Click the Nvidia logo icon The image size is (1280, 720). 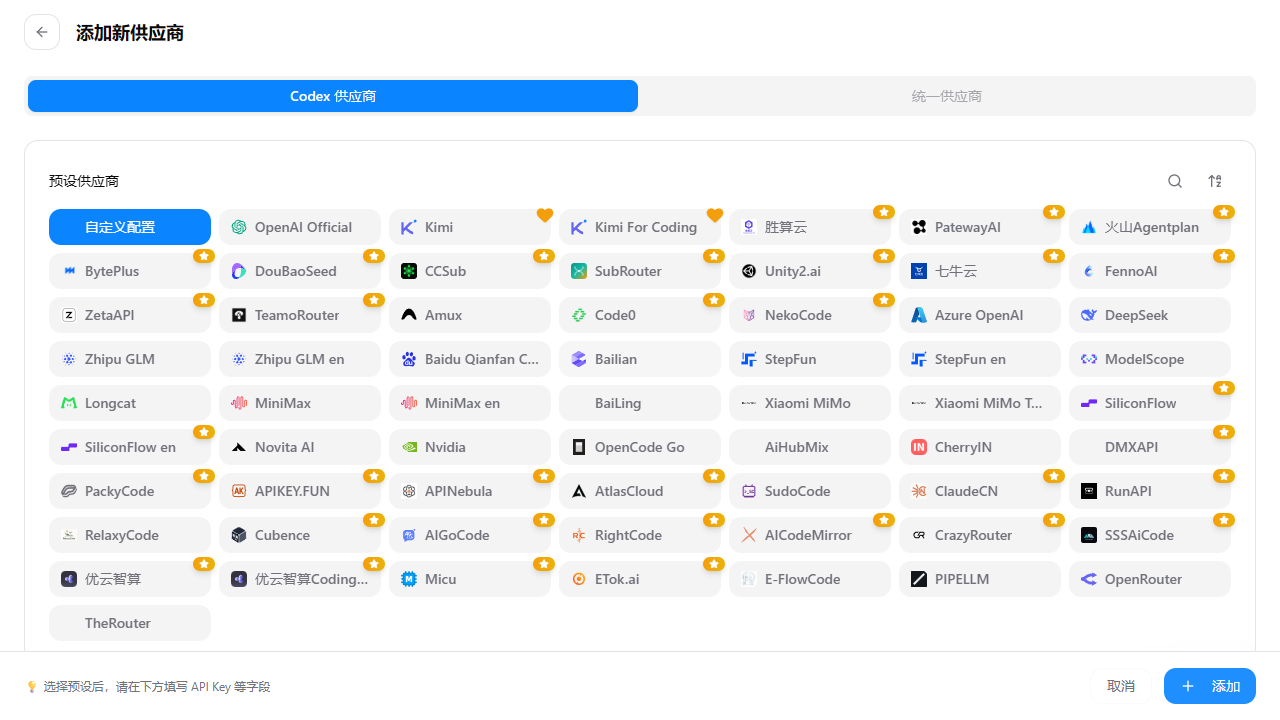(x=409, y=447)
